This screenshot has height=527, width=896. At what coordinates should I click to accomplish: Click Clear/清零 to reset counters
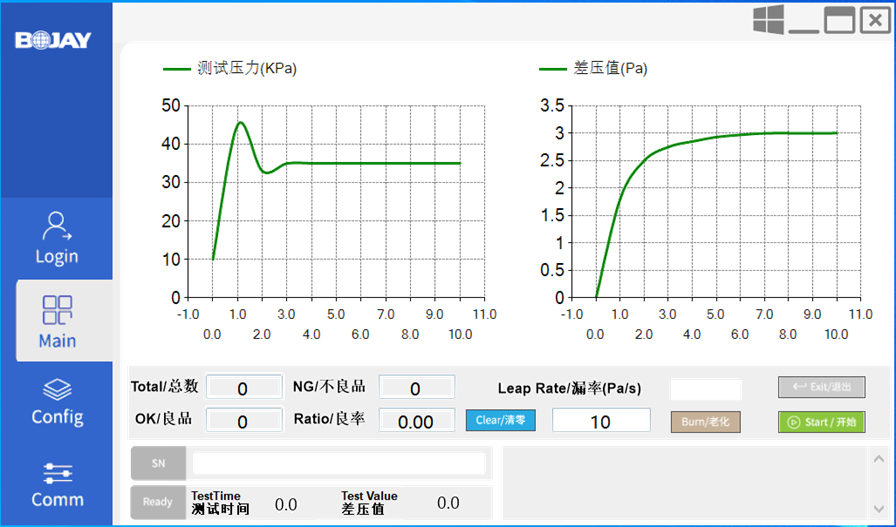(500, 420)
